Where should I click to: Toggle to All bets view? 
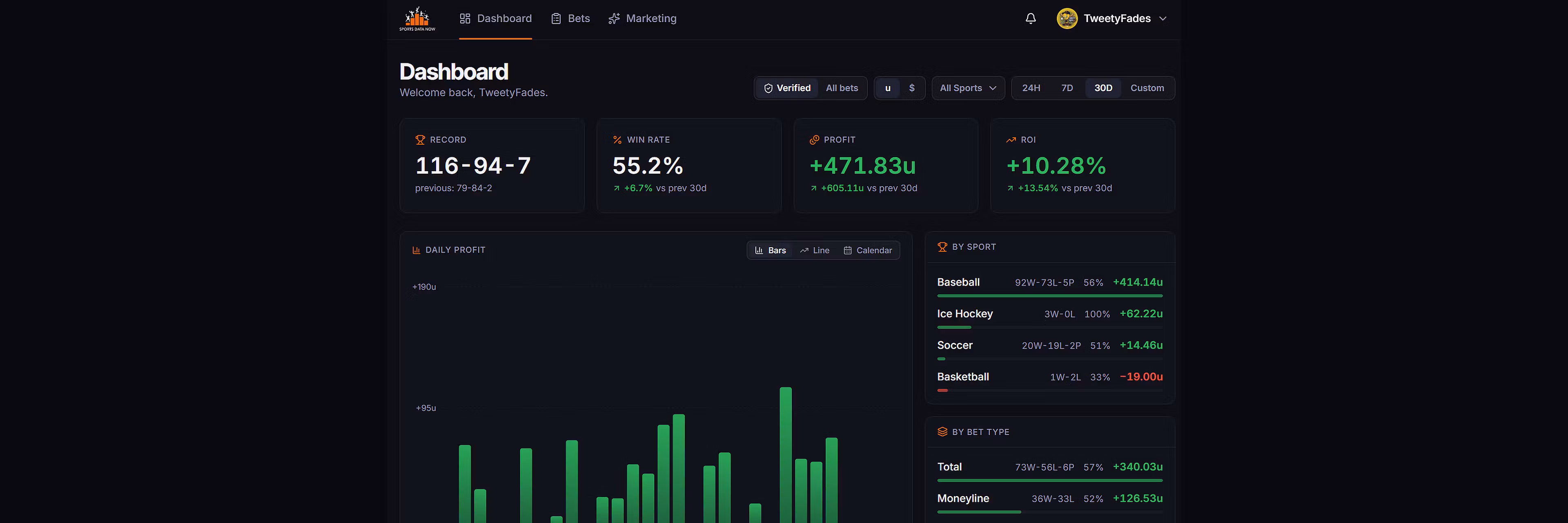pyautogui.click(x=842, y=88)
